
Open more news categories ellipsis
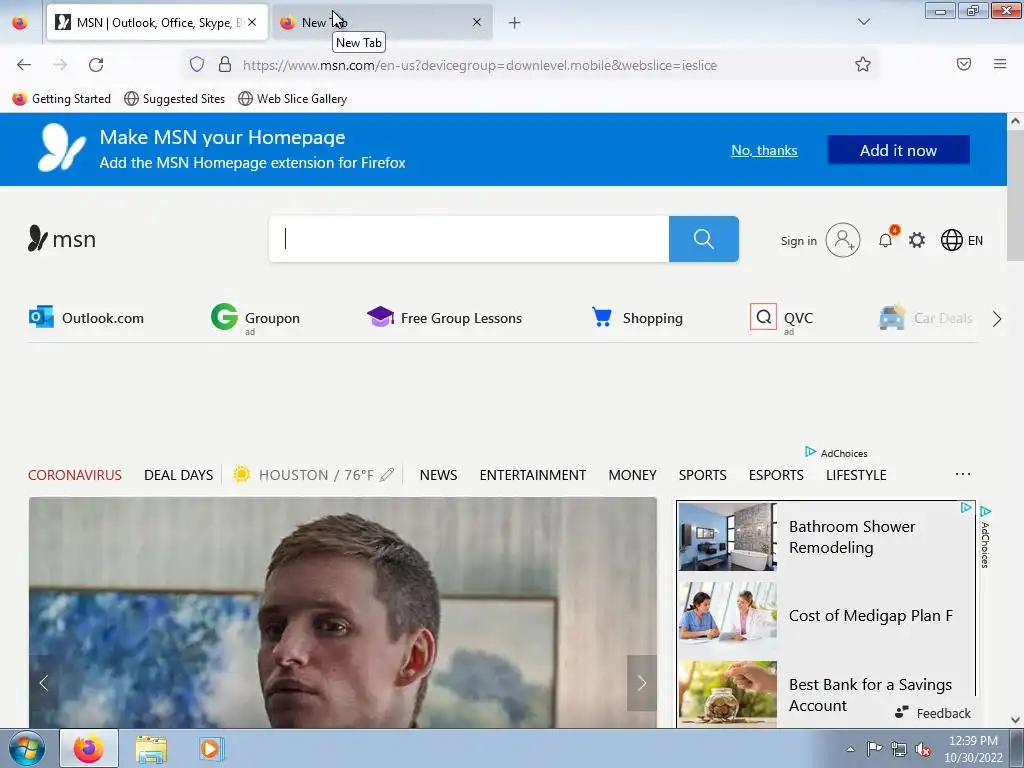[963, 474]
